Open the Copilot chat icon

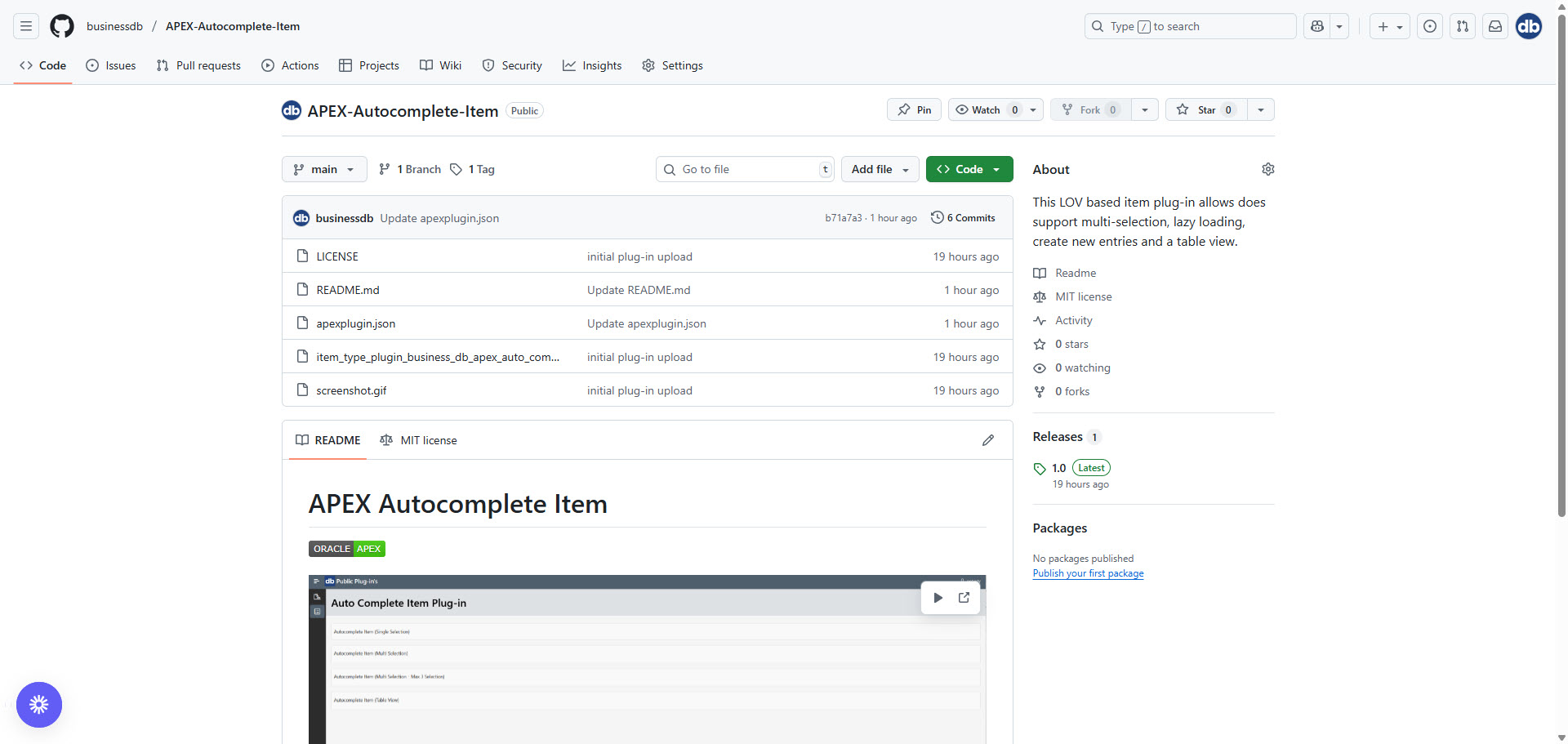click(x=1317, y=26)
